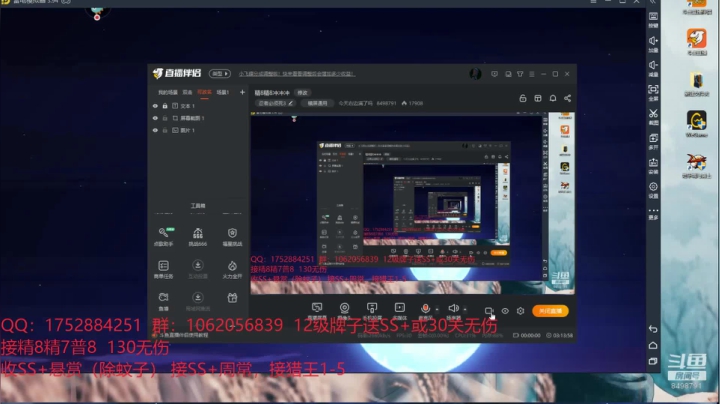This screenshot has width=720, height=404.
Task: Toggle visibility of the screen capture 1 layer
Action: (x=155, y=118)
